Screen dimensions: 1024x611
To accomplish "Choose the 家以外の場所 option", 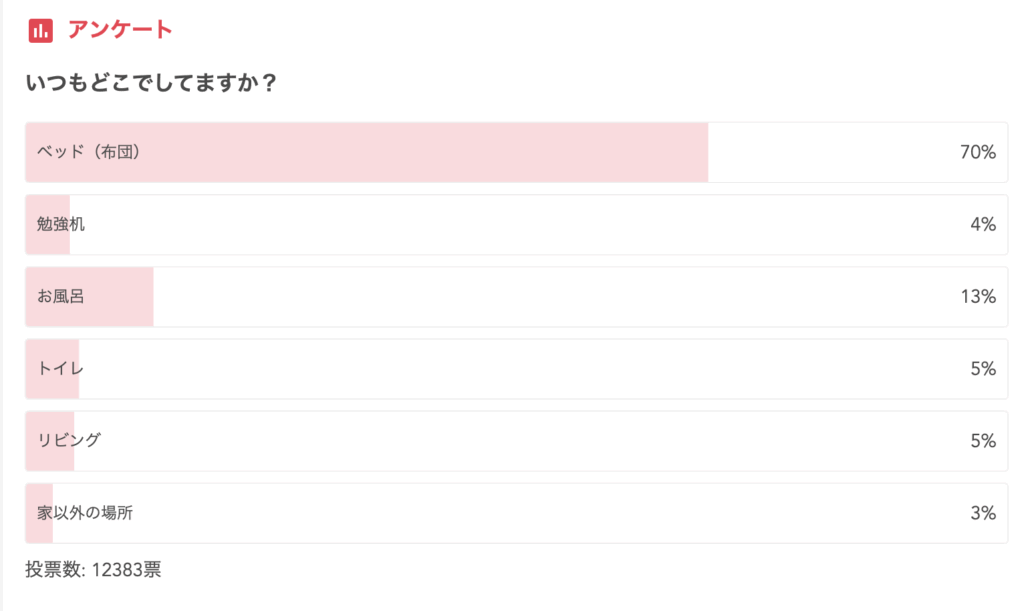I will tap(85, 513).
